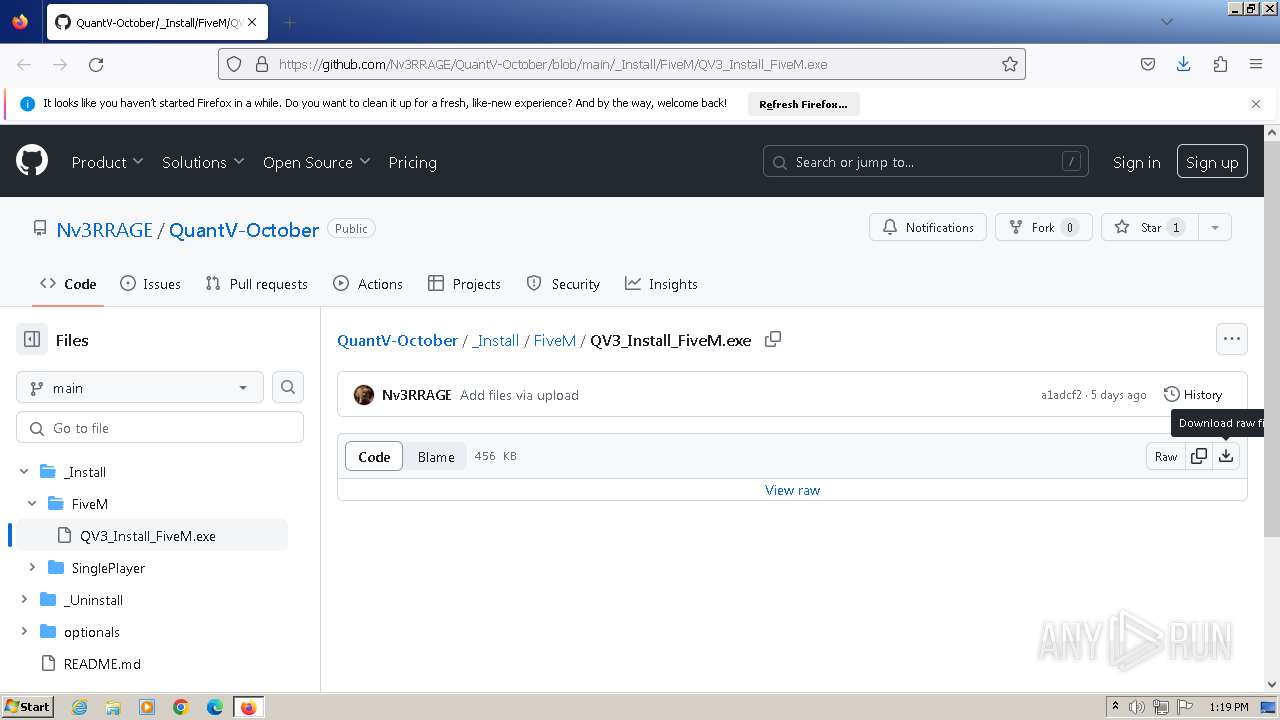Screen dimensions: 1280x720
Task: Click the Windows Start button
Action: [27, 707]
